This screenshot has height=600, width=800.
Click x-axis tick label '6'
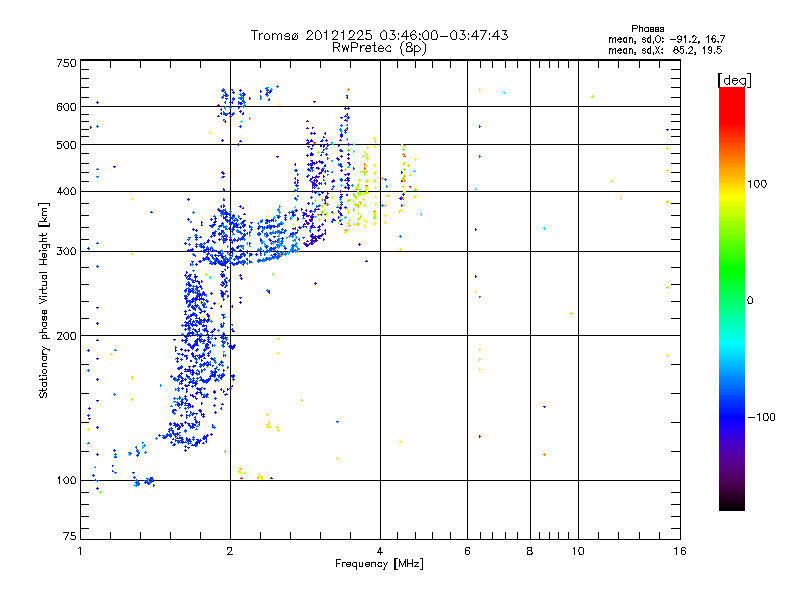[467, 551]
